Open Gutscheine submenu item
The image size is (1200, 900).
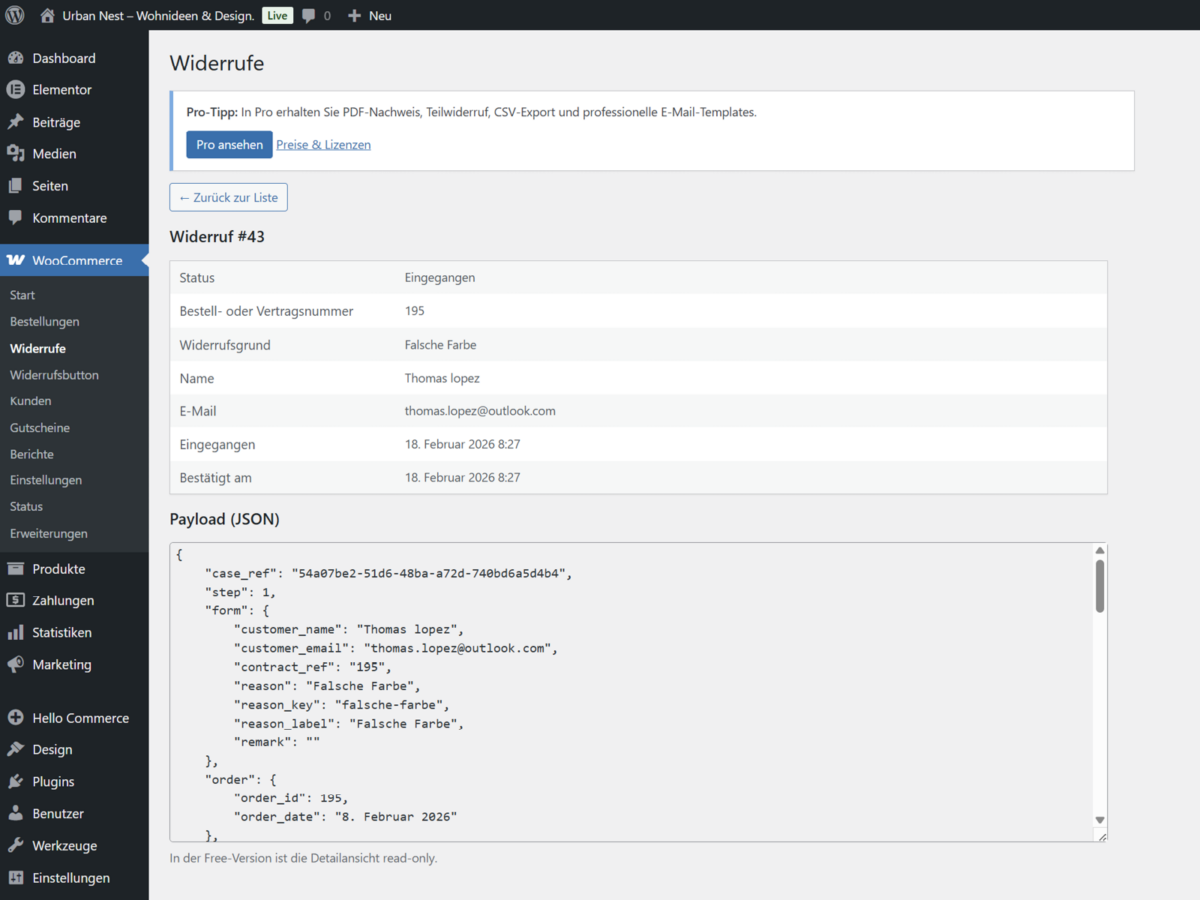coord(40,428)
